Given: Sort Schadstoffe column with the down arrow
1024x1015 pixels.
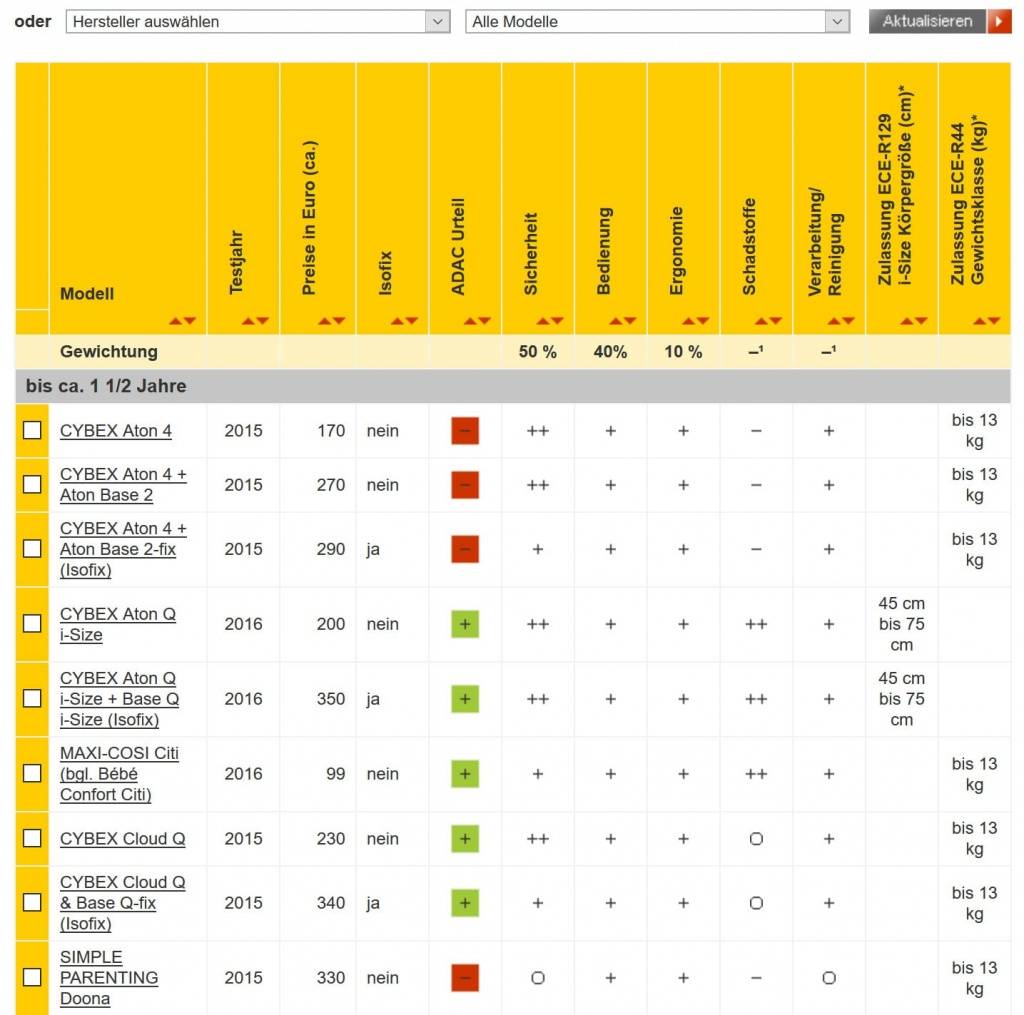Looking at the screenshot, I should (x=776, y=321).
